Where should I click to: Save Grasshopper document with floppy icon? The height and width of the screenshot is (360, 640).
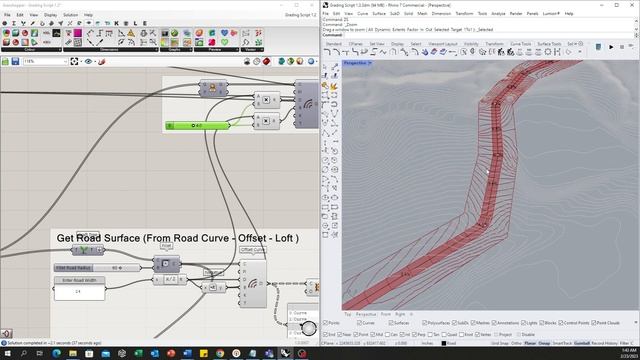[16, 62]
